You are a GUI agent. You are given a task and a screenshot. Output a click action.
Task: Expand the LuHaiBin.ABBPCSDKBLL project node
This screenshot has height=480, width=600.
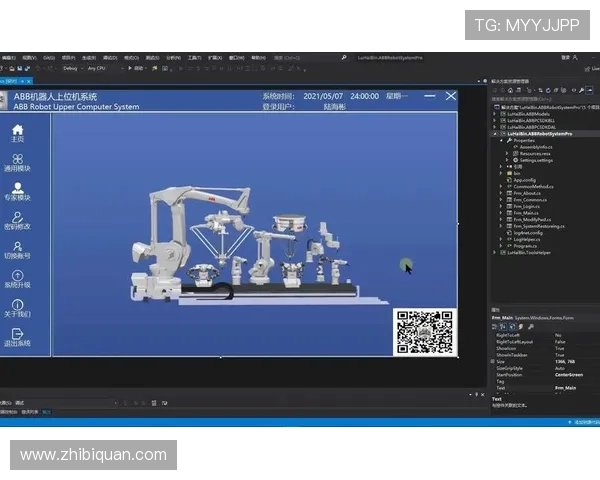pyautogui.click(x=494, y=120)
